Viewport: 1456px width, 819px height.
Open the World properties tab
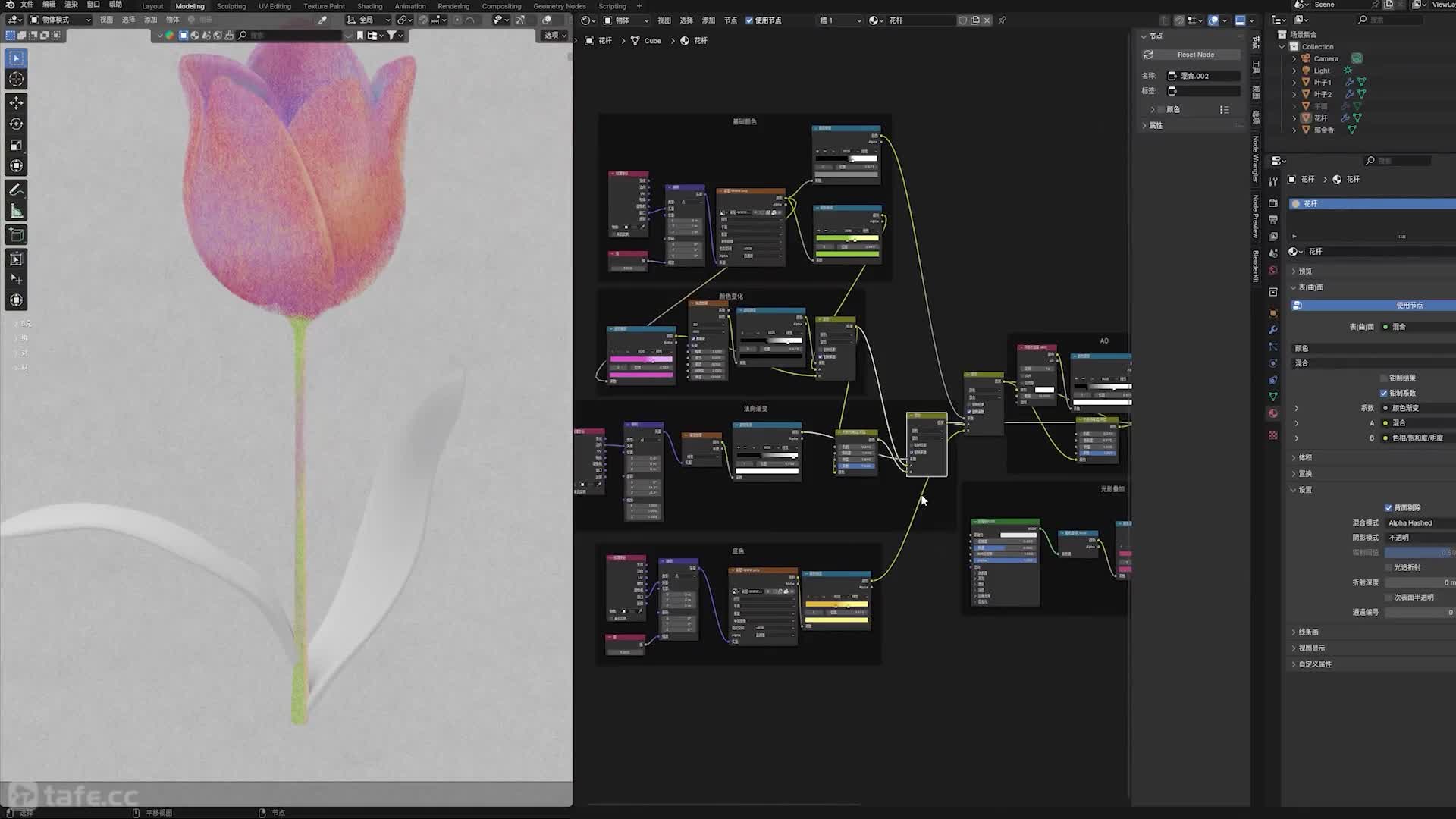pos(1273,270)
